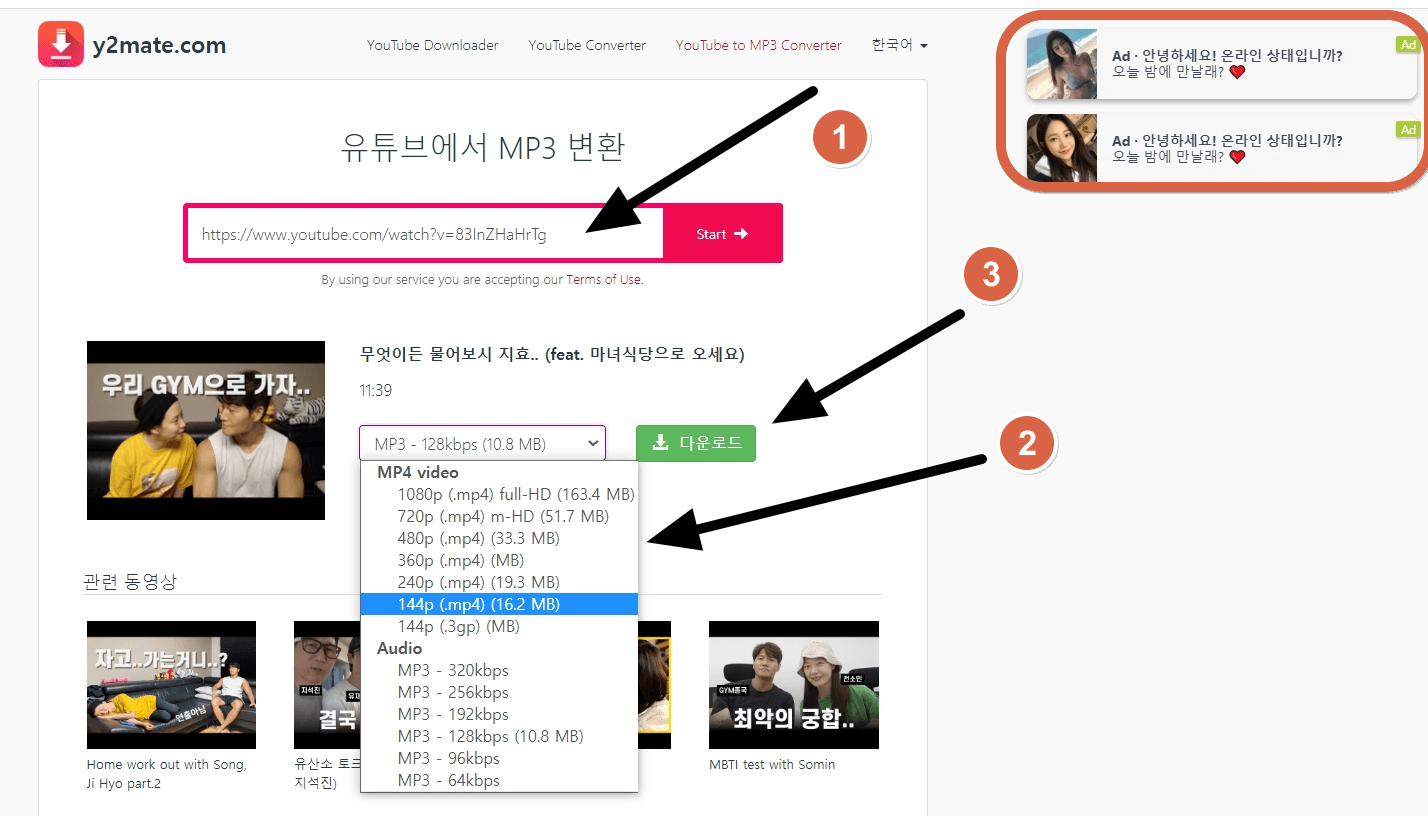Select MP3 - 320kbps audio option
Viewport: 1428px width, 816px height.
(x=499, y=670)
